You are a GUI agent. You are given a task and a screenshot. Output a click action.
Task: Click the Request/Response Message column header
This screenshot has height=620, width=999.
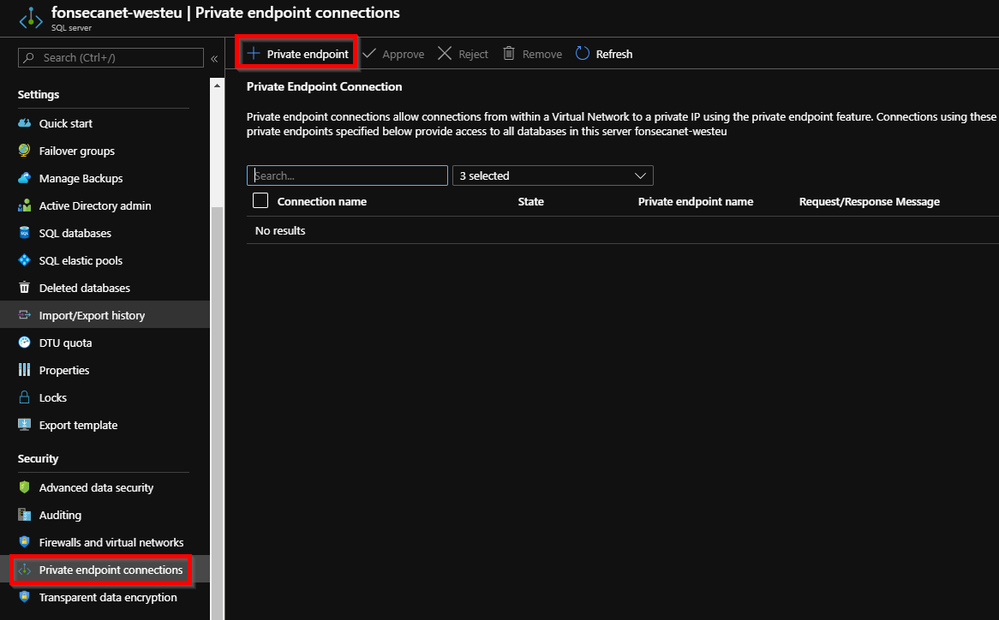(x=870, y=201)
